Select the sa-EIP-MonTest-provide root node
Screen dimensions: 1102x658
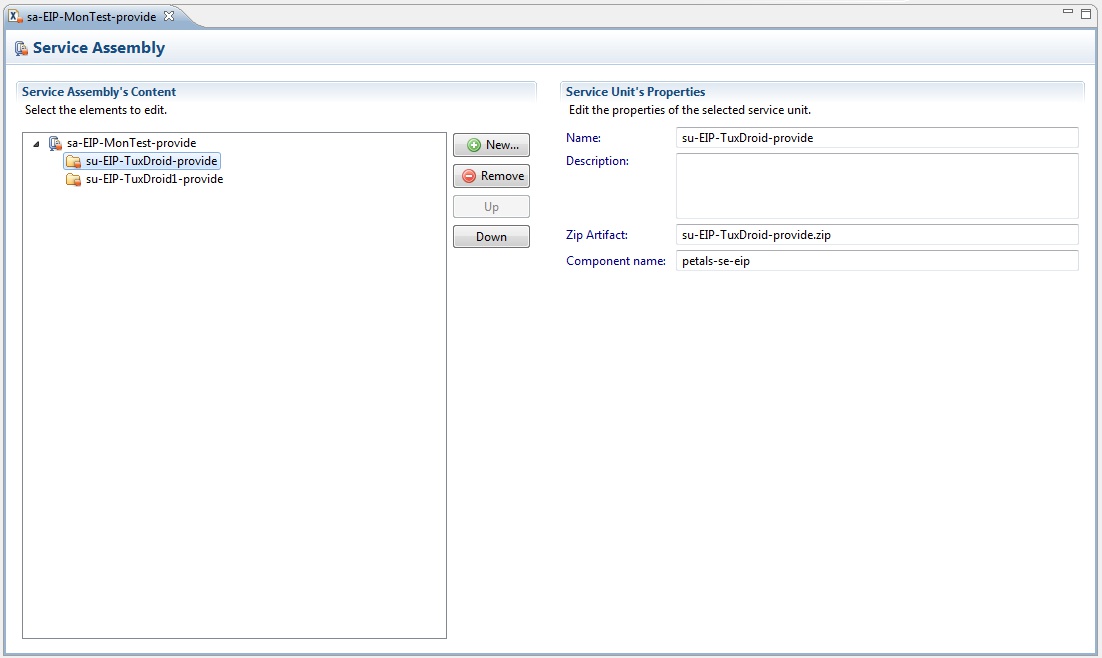(131, 143)
